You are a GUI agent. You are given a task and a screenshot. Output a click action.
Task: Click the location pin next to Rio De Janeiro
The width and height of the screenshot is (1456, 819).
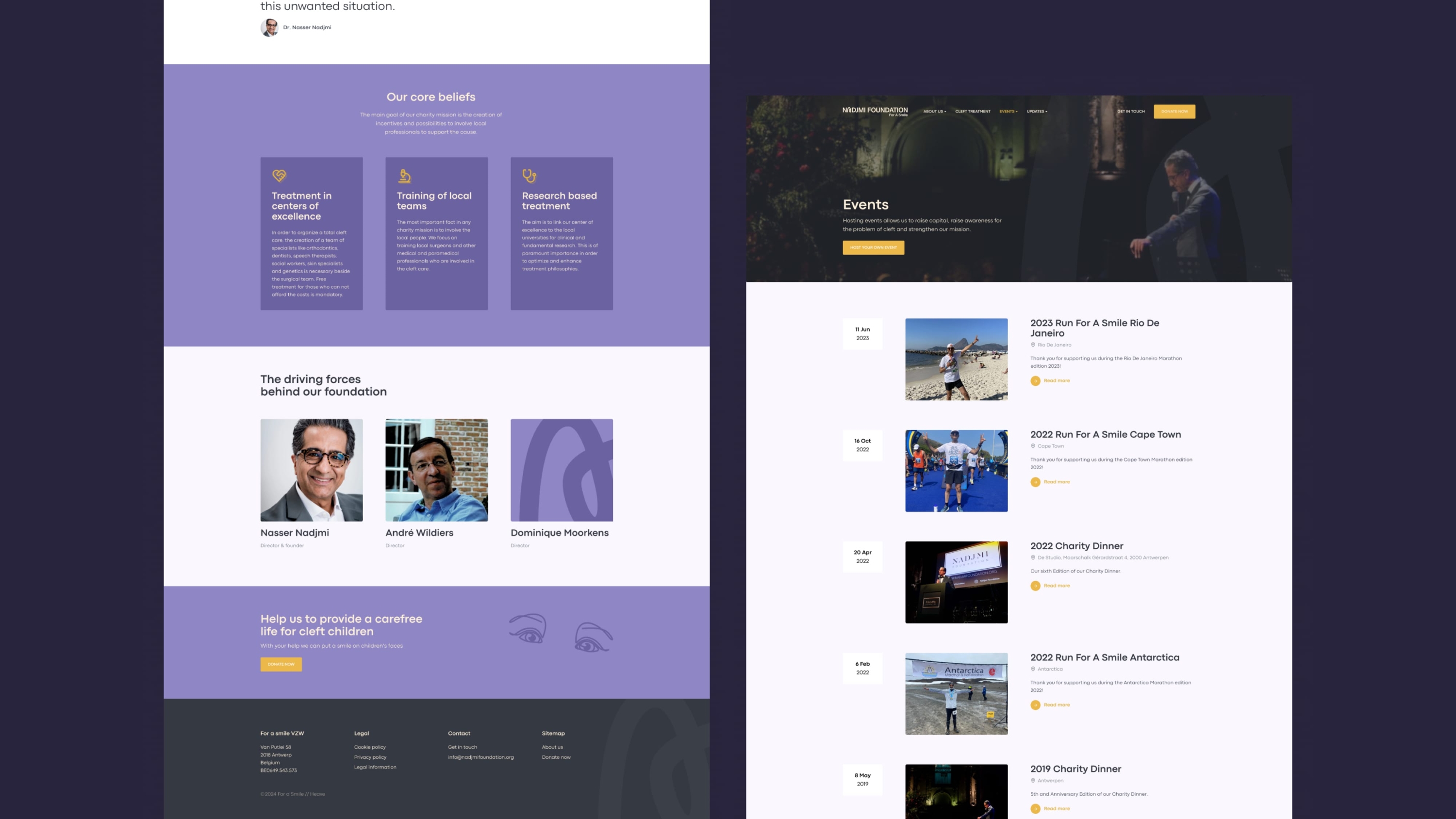click(x=1033, y=345)
